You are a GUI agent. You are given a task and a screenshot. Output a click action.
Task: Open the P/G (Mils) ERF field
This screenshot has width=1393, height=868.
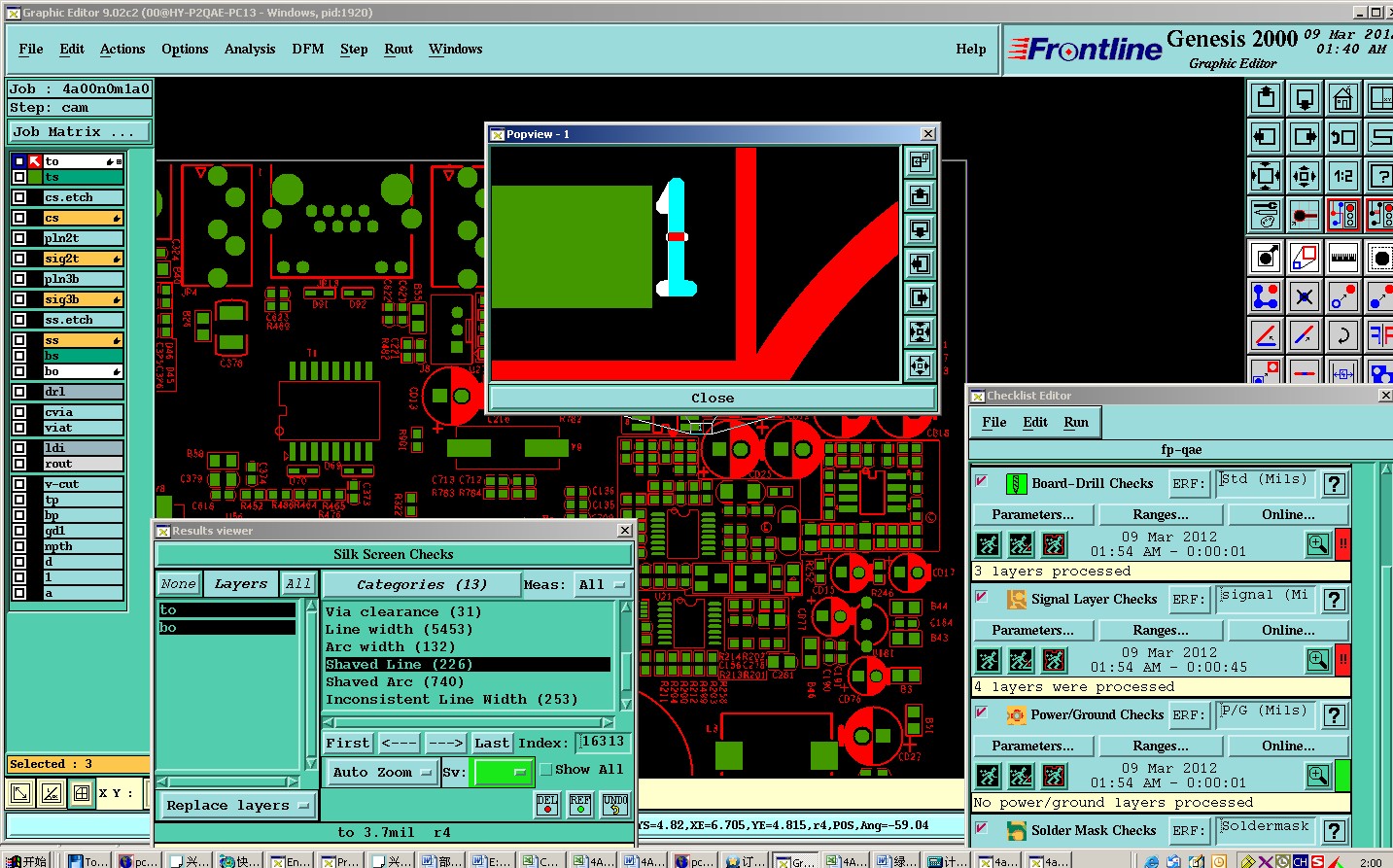coord(1267,714)
